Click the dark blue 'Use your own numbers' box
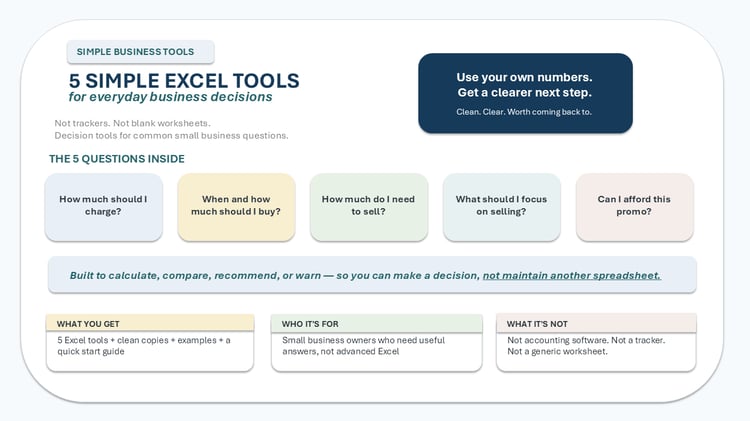 (525, 93)
